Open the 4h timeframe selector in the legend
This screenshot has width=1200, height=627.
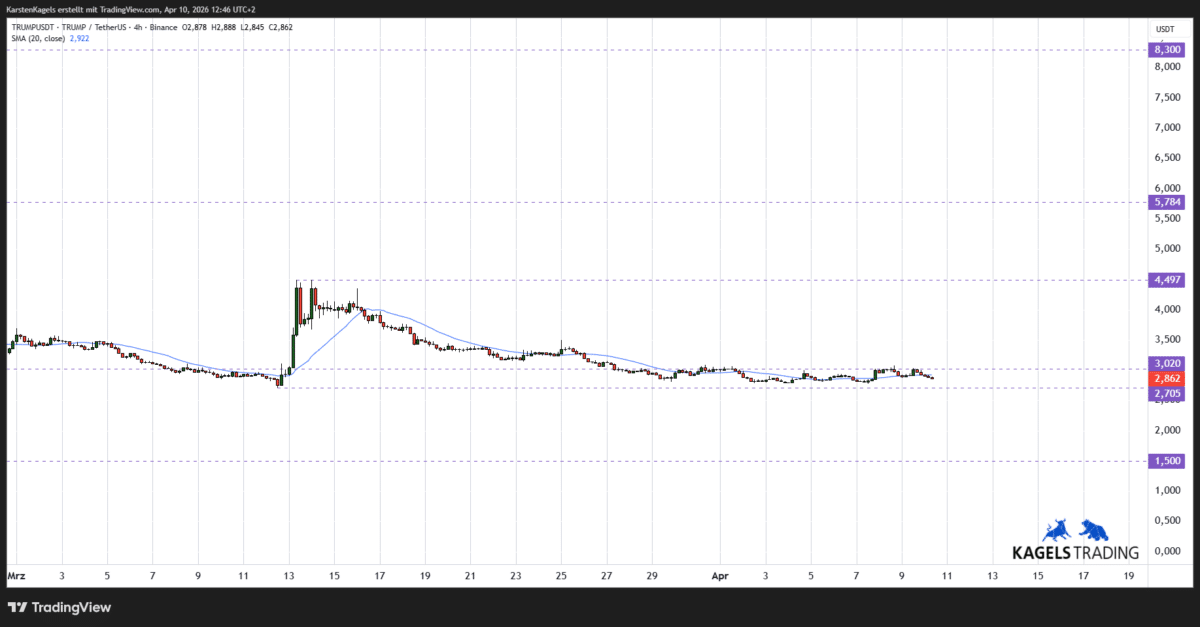click(x=138, y=27)
